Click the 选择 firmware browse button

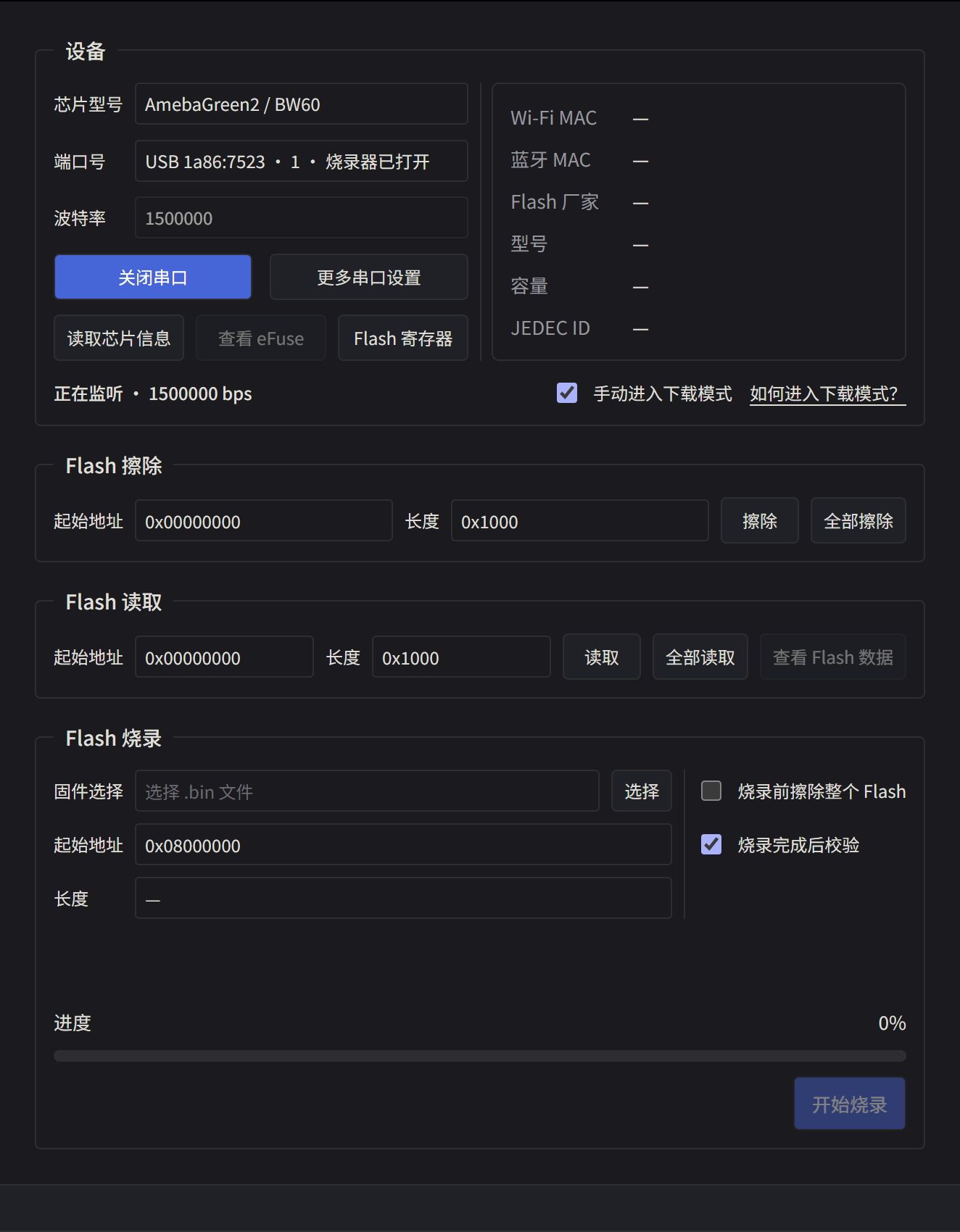[642, 791]
